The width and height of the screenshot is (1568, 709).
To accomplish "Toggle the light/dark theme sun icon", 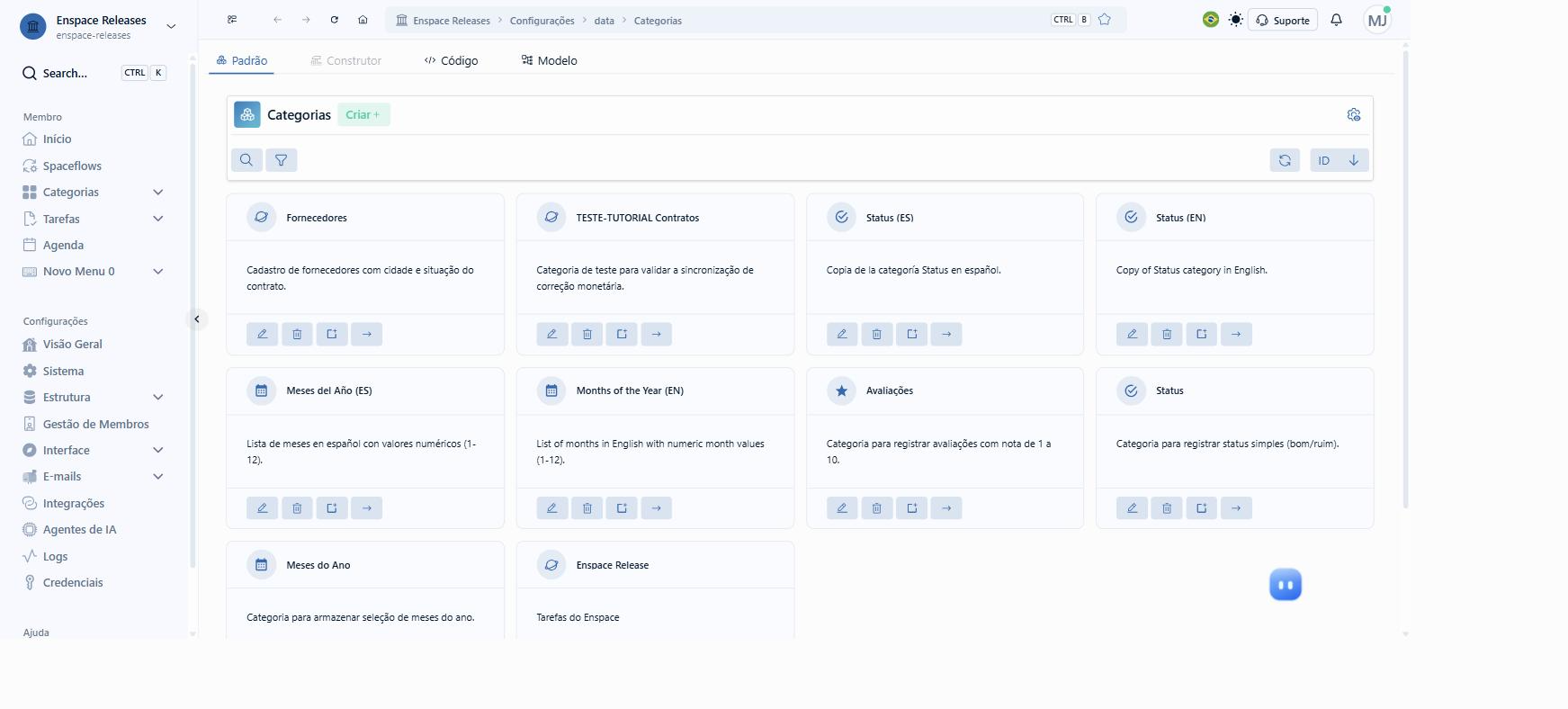I will click(x=1236, y=20).
